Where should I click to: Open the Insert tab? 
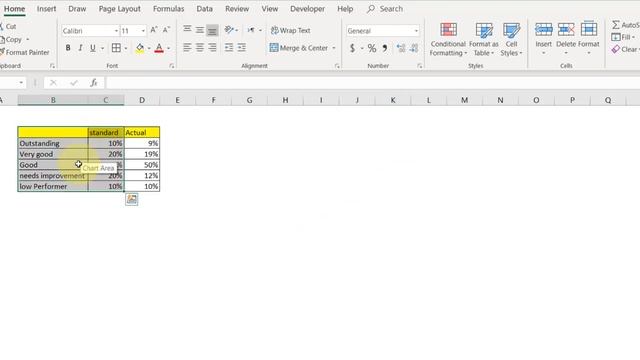click(46, 9)
